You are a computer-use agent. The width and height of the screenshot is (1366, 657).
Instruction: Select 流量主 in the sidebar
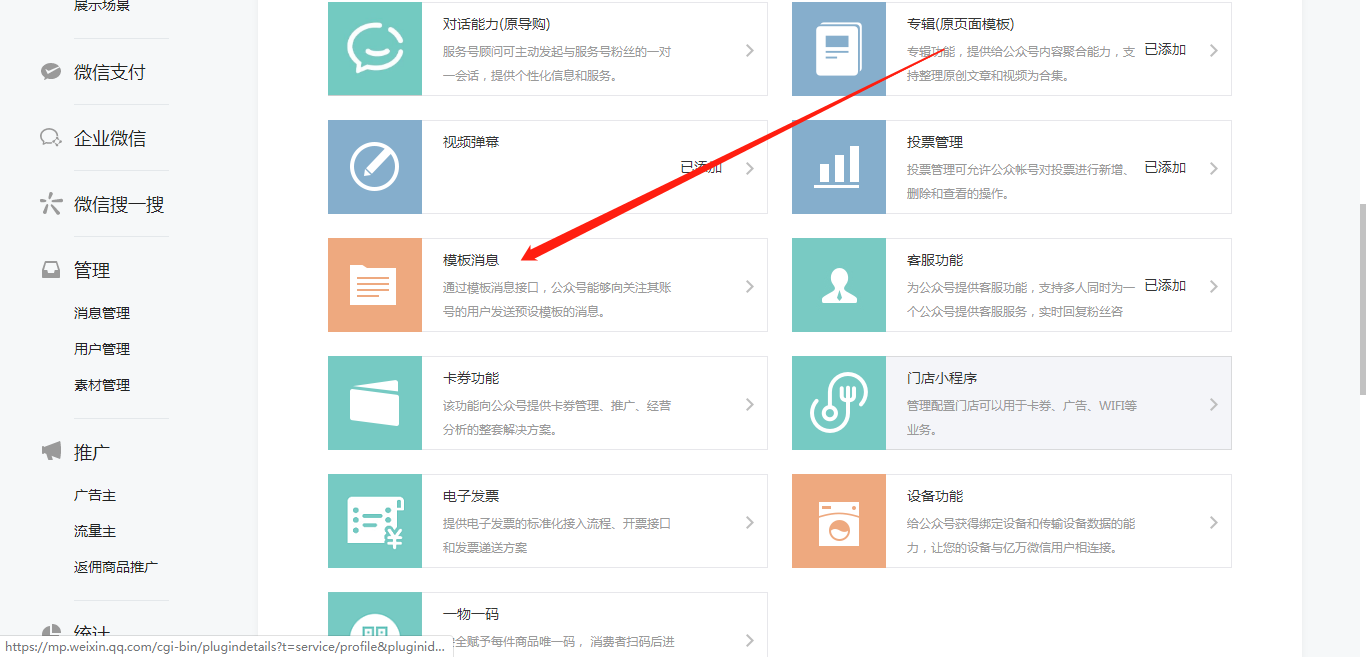pyautogui.click(x=95, y=531)
